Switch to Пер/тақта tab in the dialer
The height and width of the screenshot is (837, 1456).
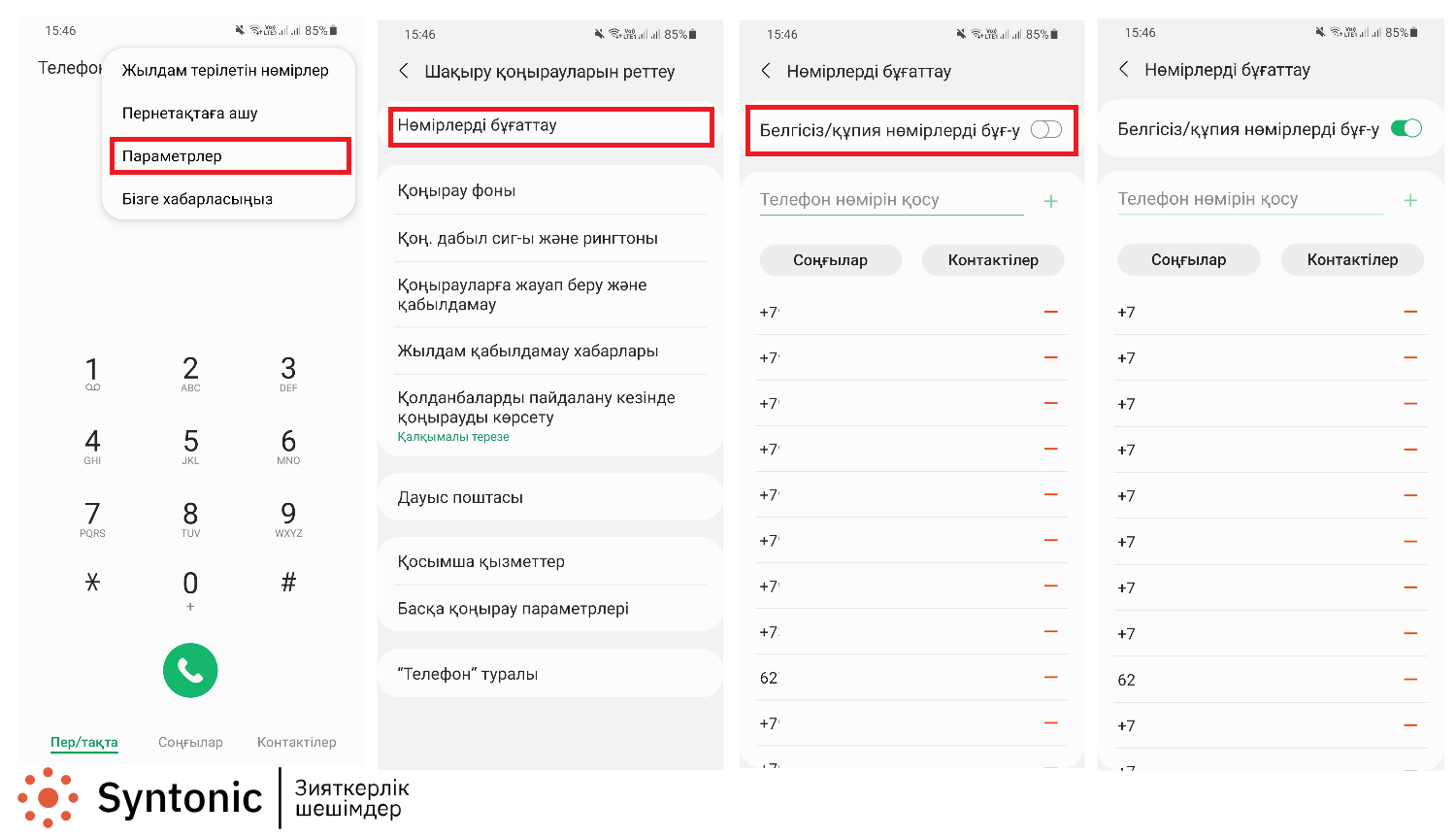click(84, 742)
